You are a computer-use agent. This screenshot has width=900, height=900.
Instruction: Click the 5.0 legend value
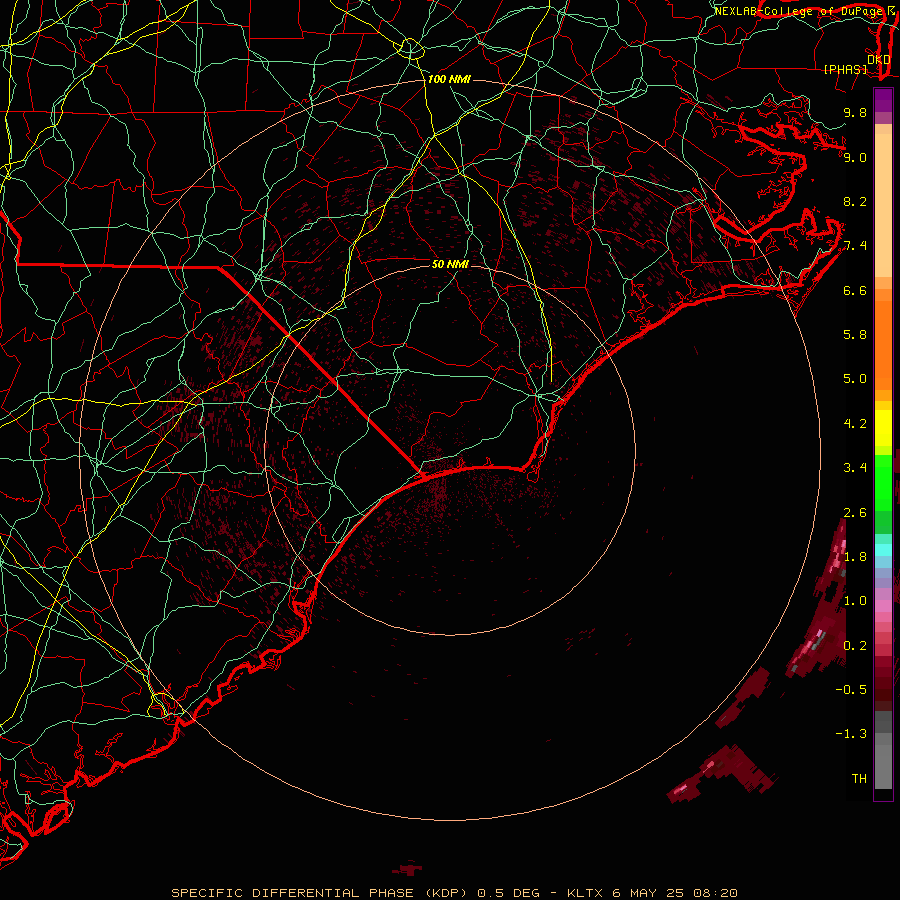point(855,379)
